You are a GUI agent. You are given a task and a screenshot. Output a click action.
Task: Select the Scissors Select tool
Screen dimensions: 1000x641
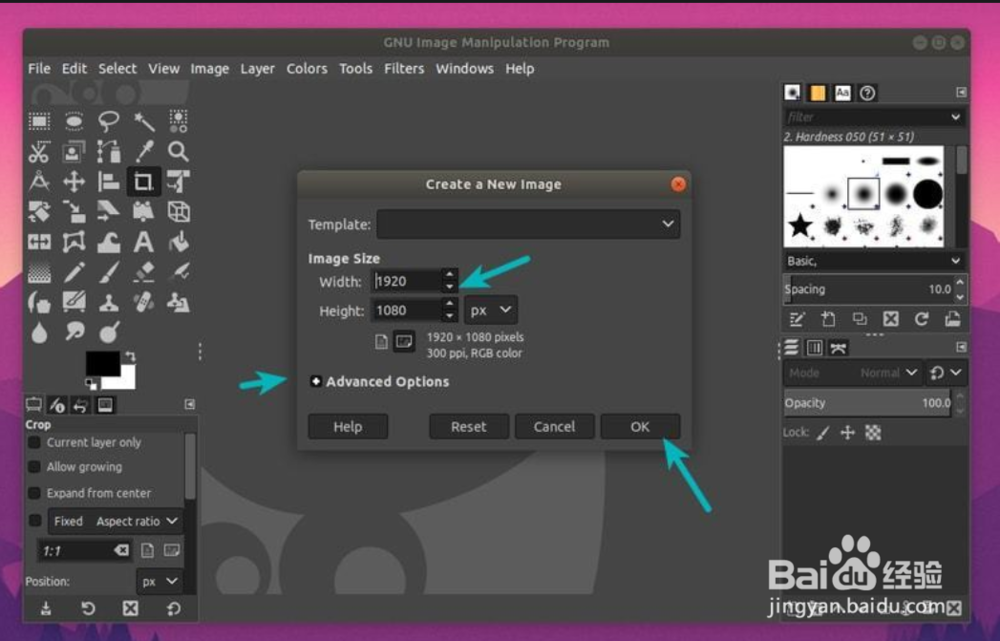pos(40,152)
